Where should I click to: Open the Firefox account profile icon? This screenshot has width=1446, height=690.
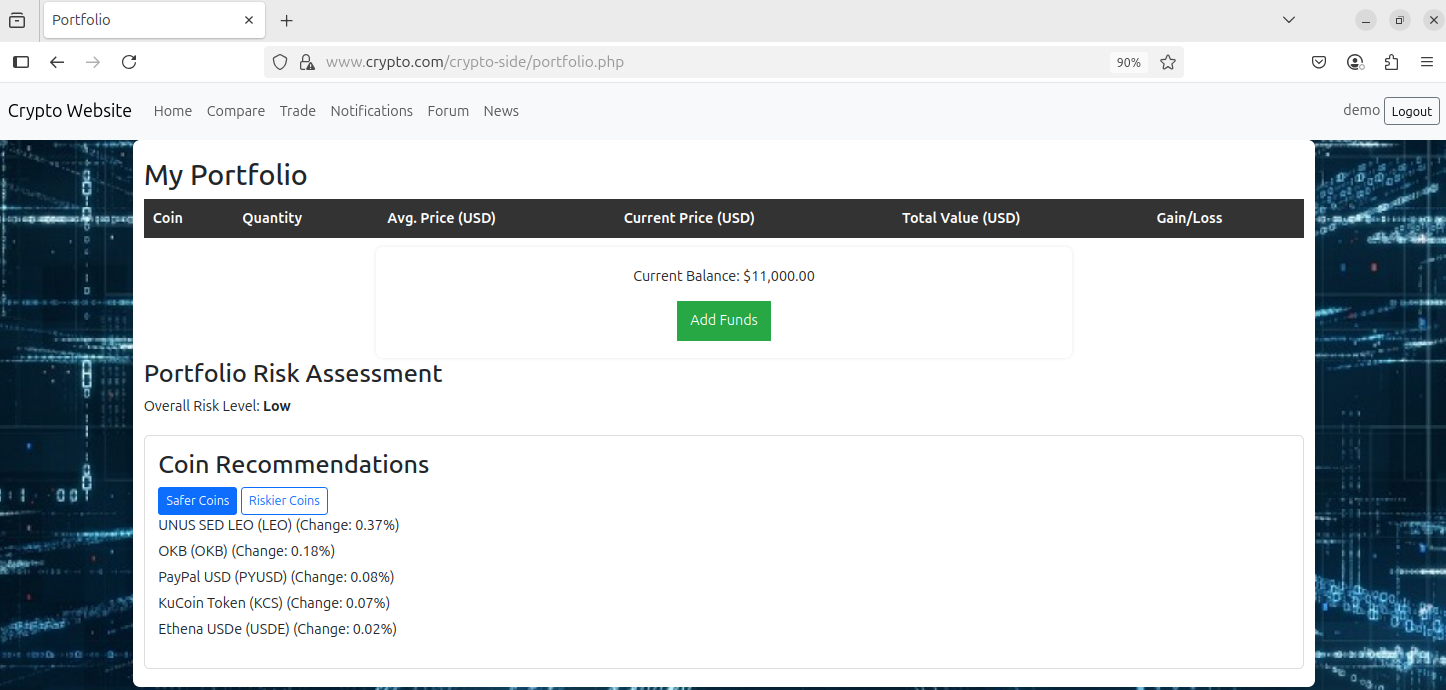(x=1355, y=62)
